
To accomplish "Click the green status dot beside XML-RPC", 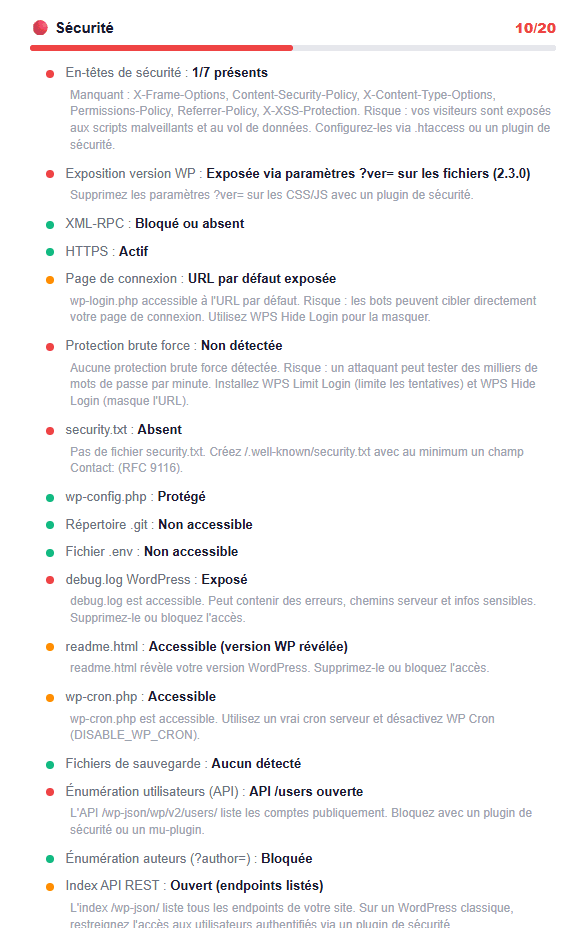I will (52, 223).
